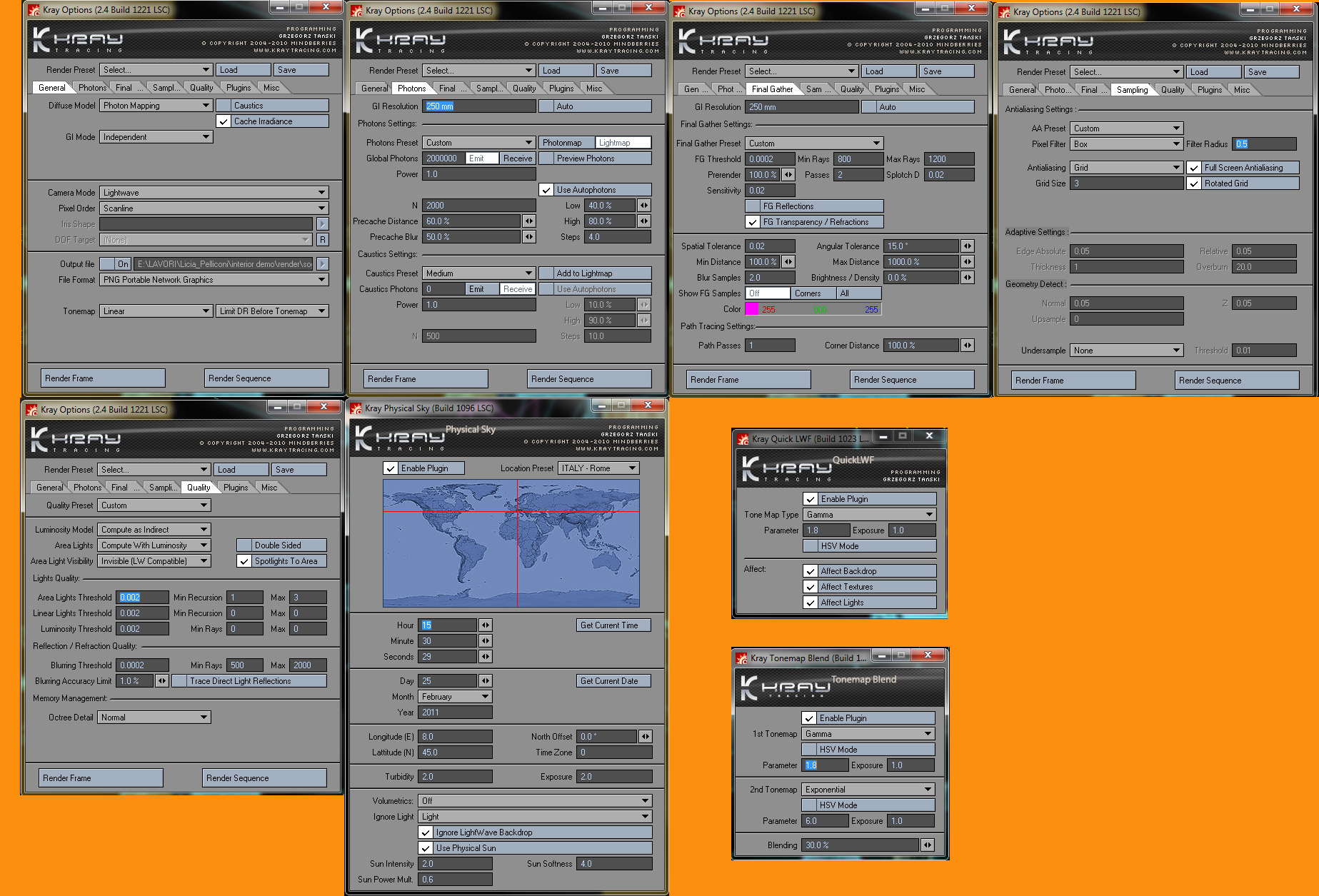Click the Angular Tolerance adjust arrows
Viewport: 1319px width, 896px height.
point(968,246)
